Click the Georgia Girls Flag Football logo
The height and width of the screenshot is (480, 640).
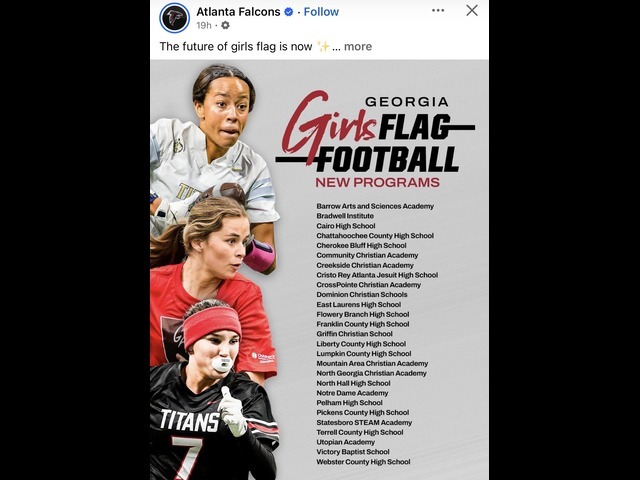(x=376, y=133)
